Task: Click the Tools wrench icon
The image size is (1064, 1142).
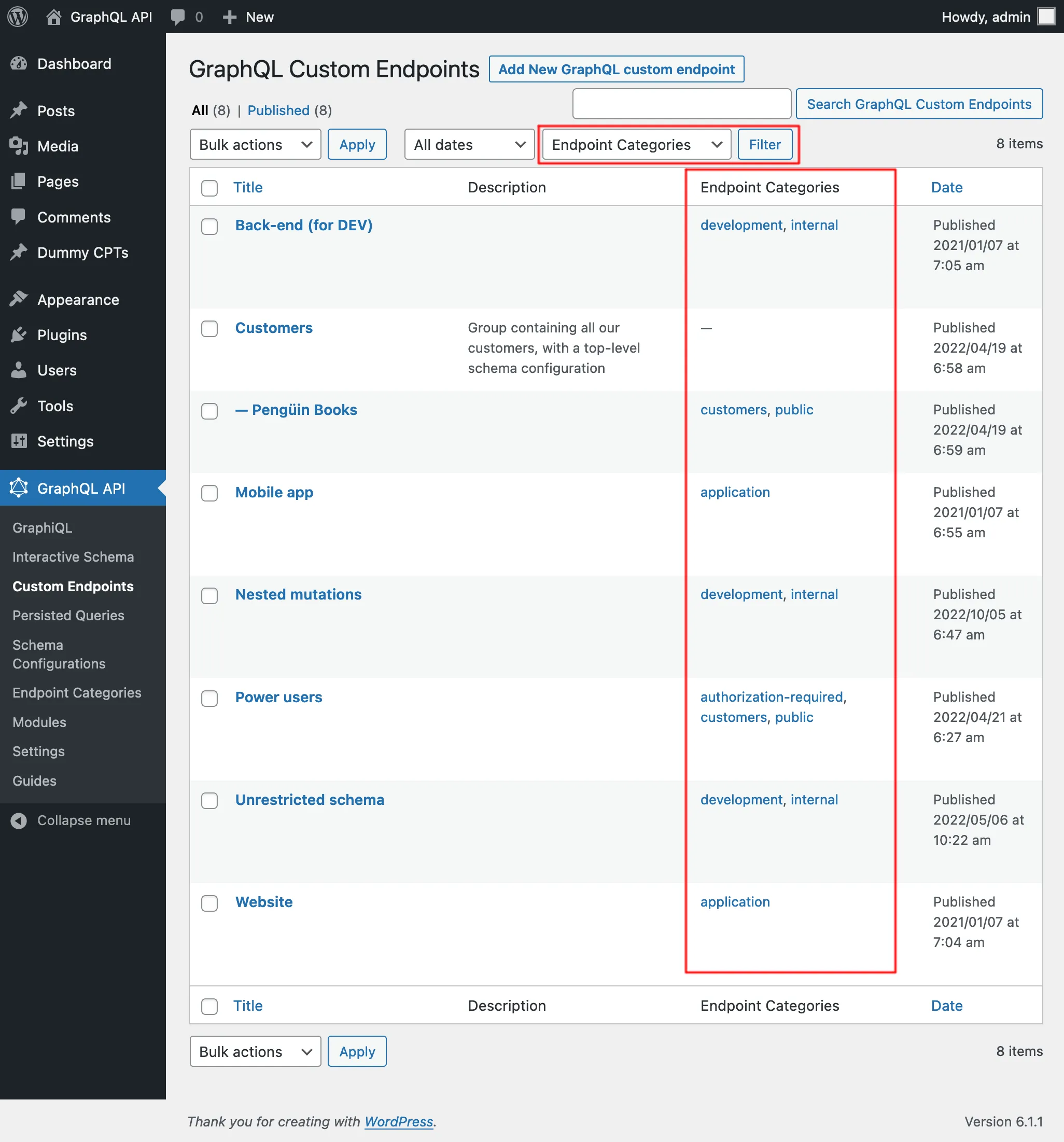Action: coord(19,406)
